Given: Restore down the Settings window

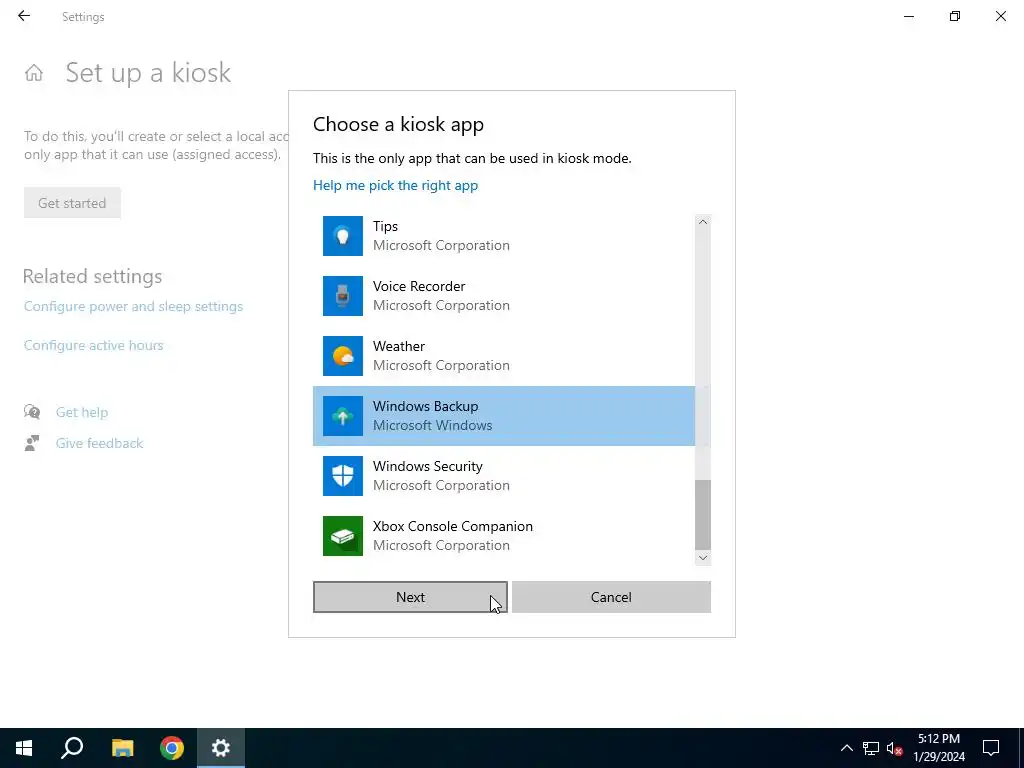Looking at the screenshot, I should pos(955,16).
